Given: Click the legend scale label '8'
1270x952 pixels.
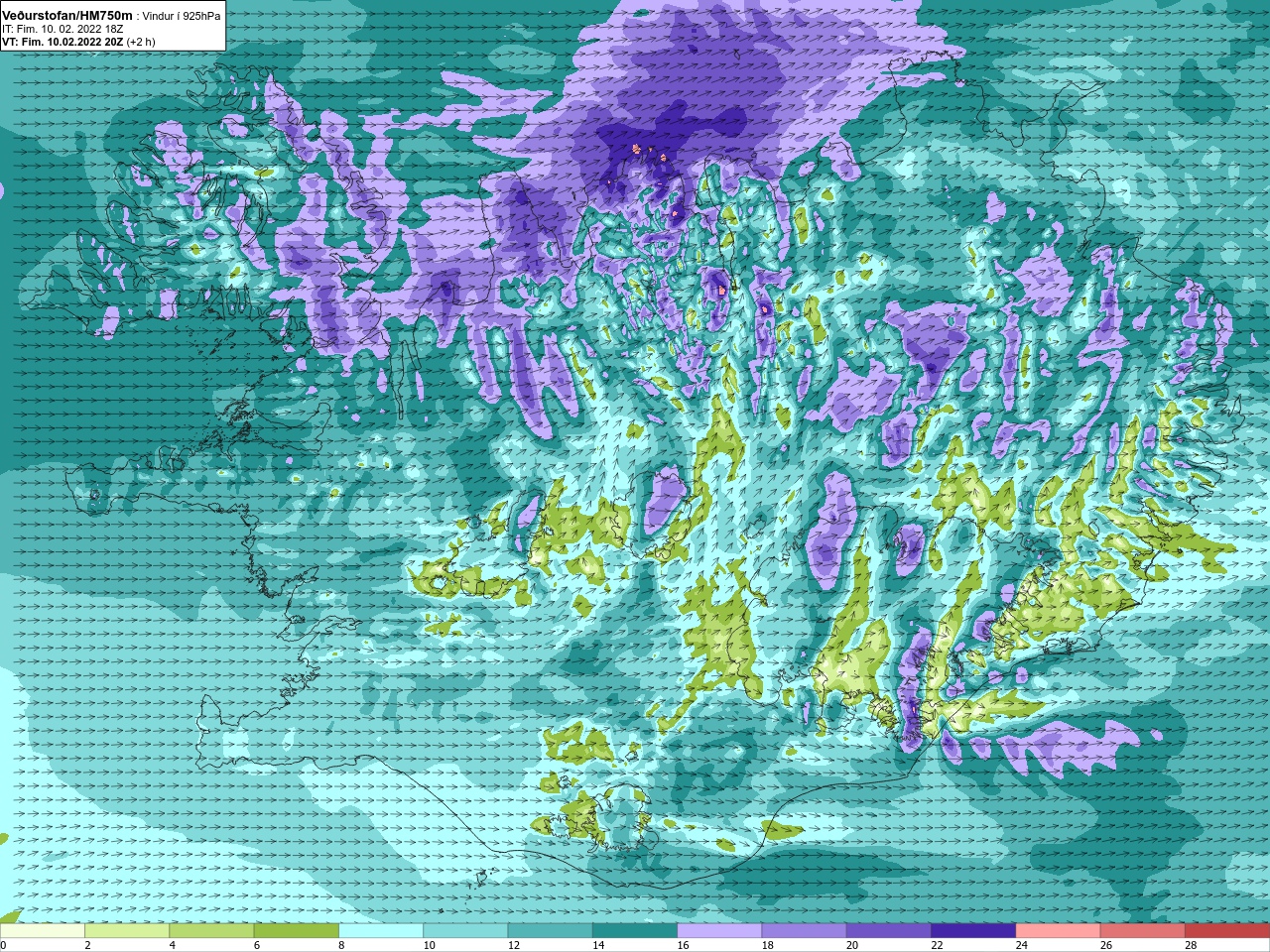Looking at the screenshot, I should click(341, 945).
